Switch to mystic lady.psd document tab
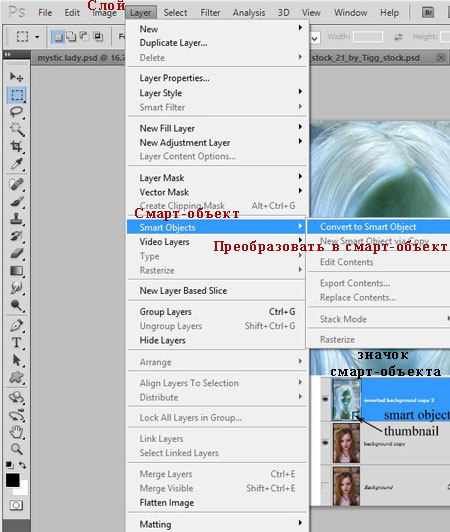This screenshot has width=450, height=532. 80,58
